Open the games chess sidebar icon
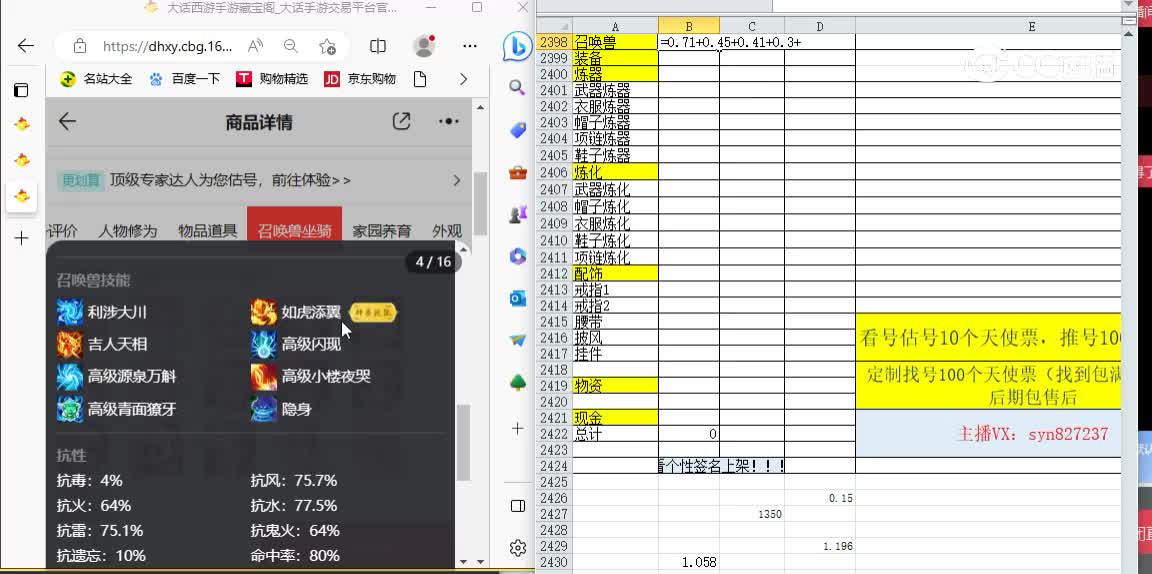 pos(517,215)
